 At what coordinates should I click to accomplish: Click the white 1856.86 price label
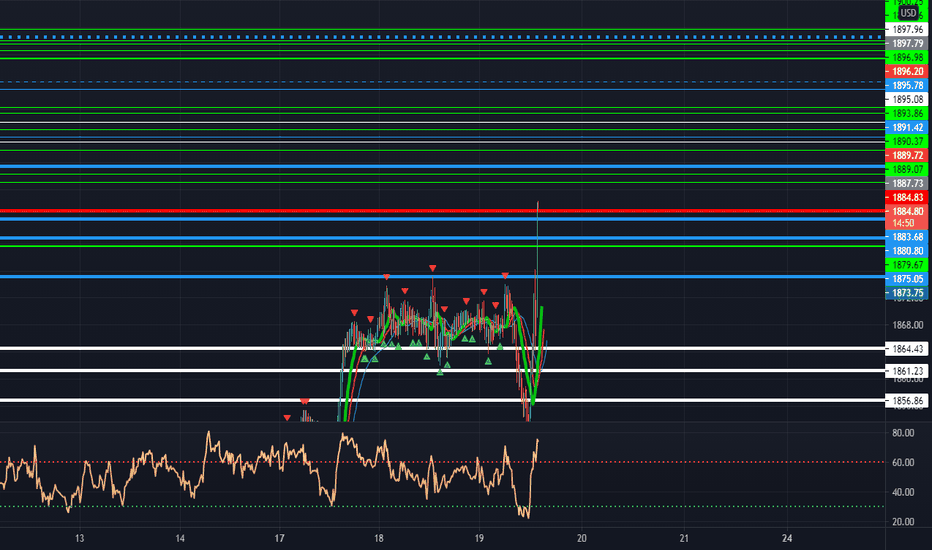click(906, 401)
